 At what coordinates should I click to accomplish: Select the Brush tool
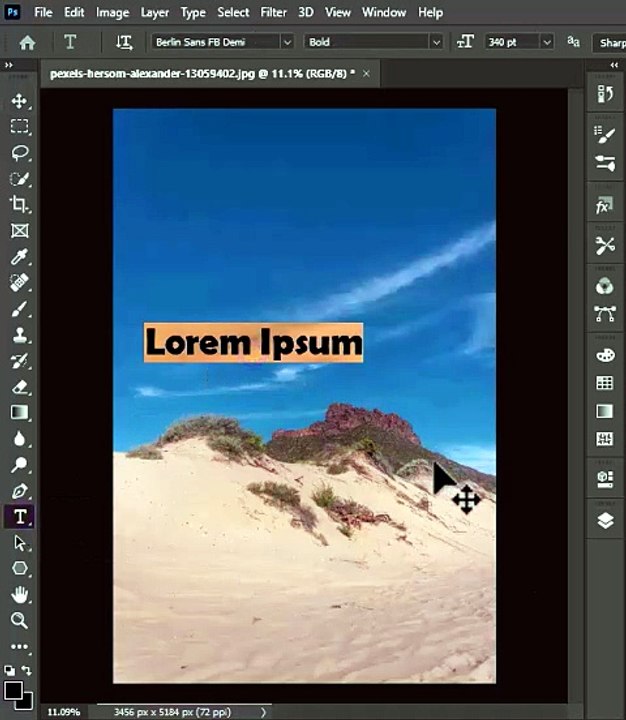pyautogui.click(x=19, y=309)
